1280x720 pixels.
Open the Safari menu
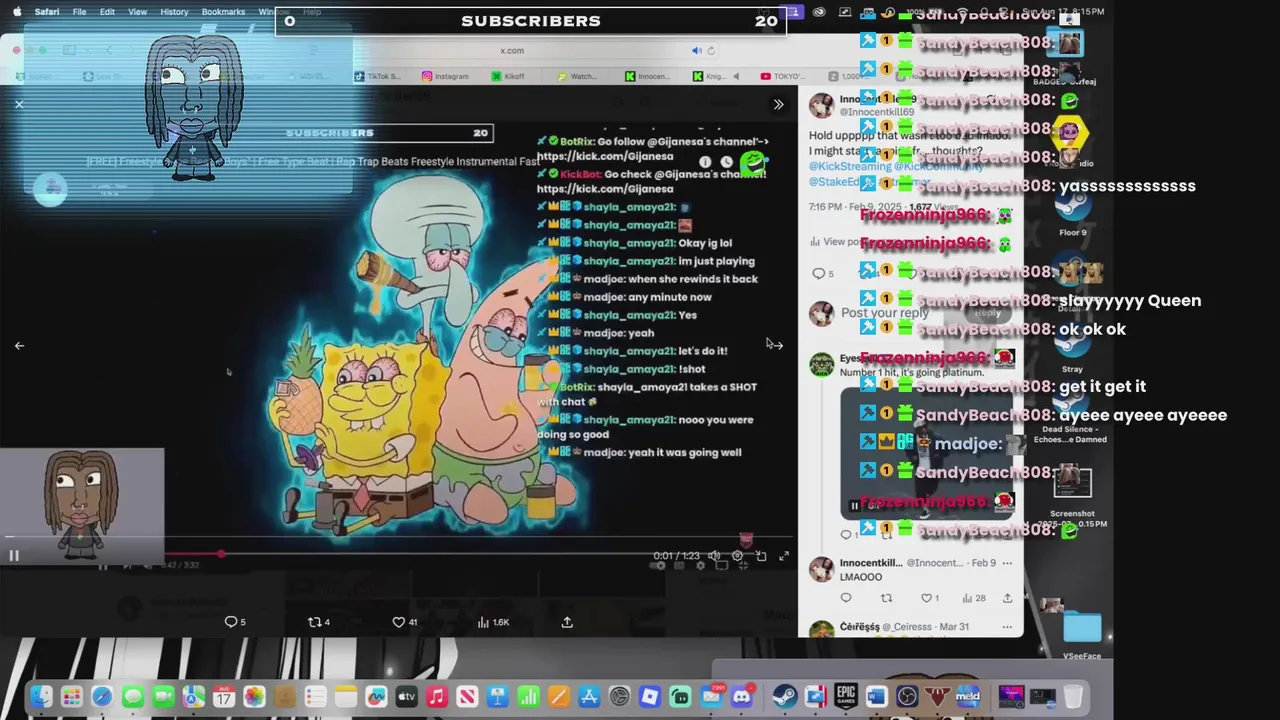(x=46, y=12)
